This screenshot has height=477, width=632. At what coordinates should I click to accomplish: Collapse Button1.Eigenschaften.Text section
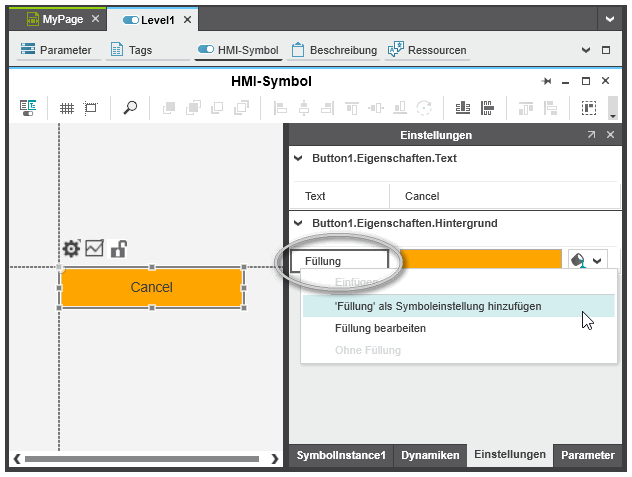click(x=297, y=158)
